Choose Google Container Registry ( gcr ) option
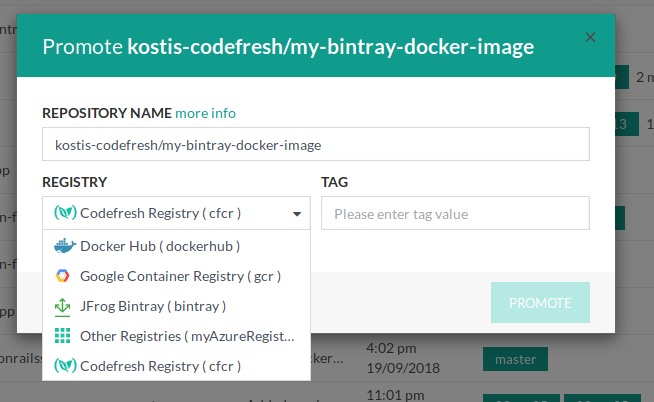 click(x=180, y=276)
